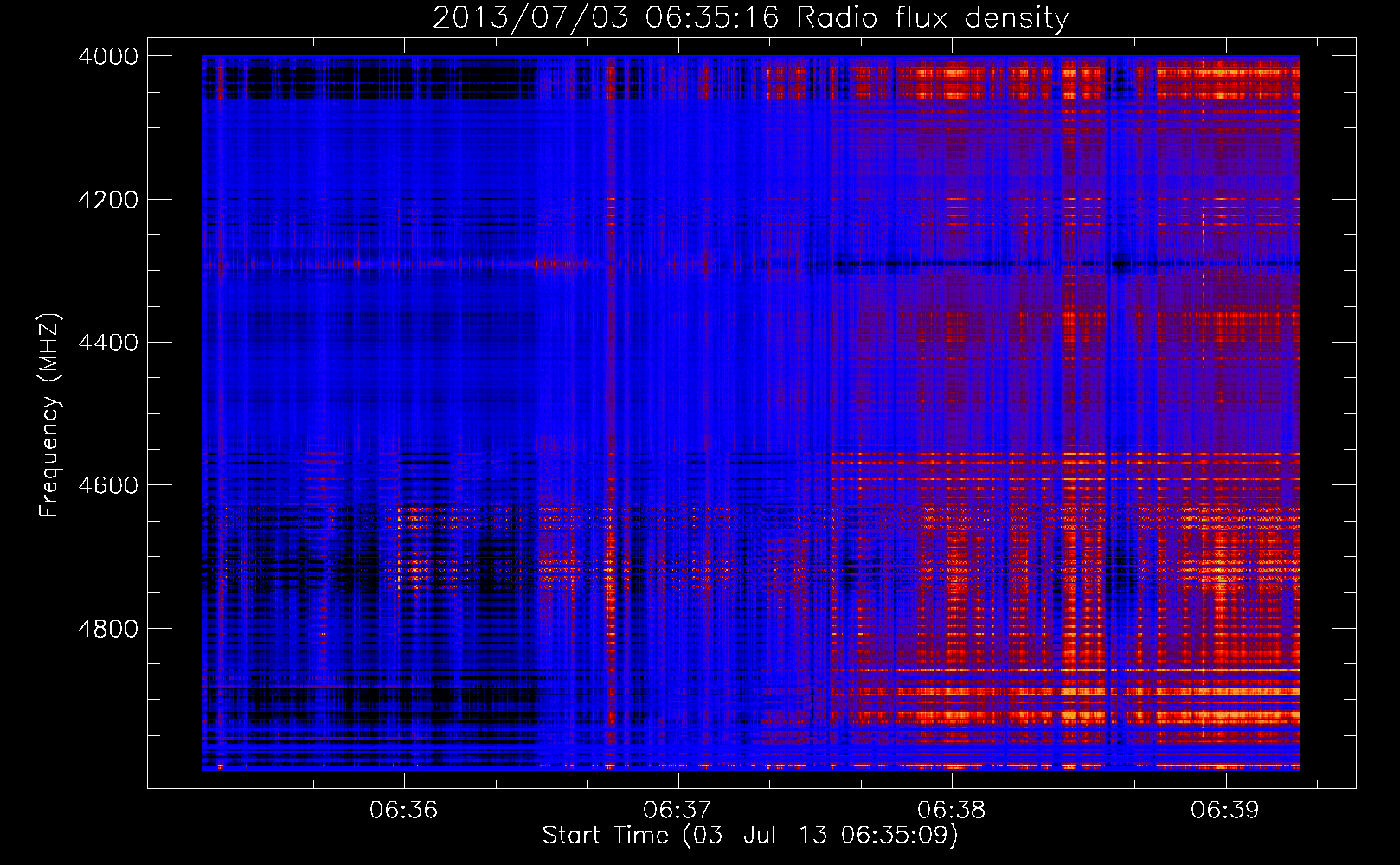Click the 4200 frequency tick label
The height and width of the screenshot is (865, 1400).
click(108, 200)
